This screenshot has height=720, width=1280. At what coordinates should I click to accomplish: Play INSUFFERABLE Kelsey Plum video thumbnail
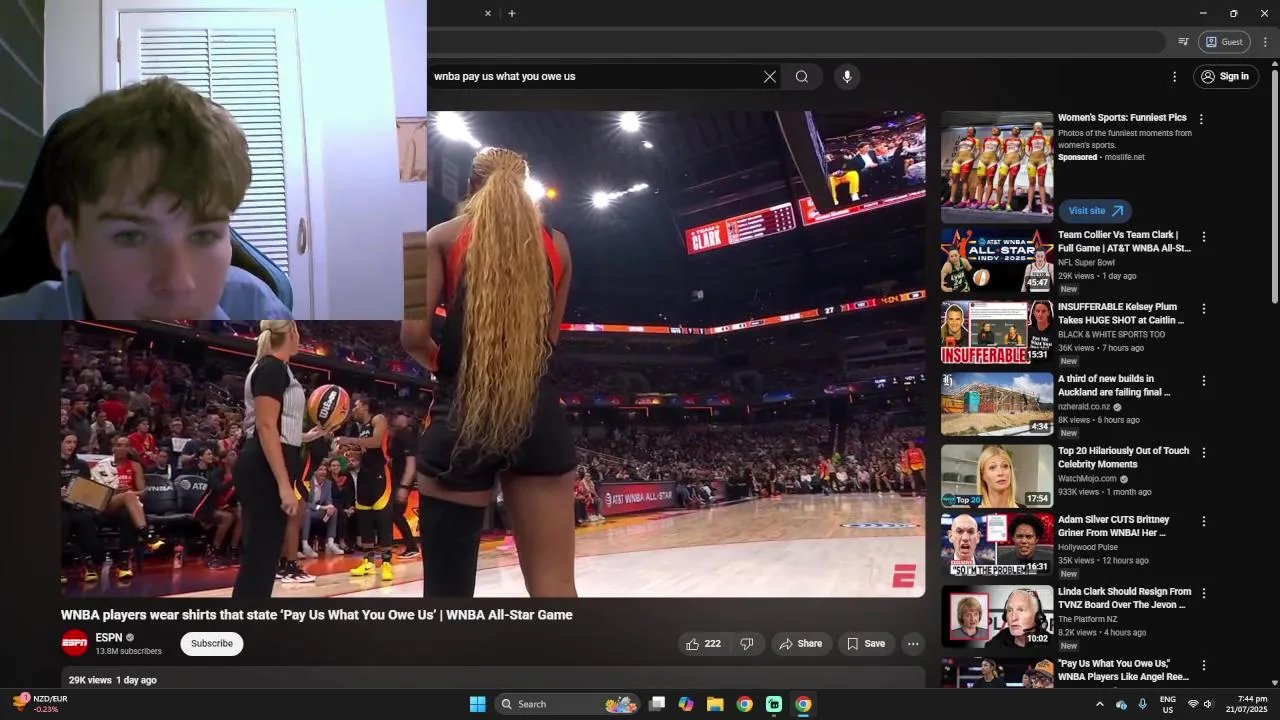tap(997, 332)
